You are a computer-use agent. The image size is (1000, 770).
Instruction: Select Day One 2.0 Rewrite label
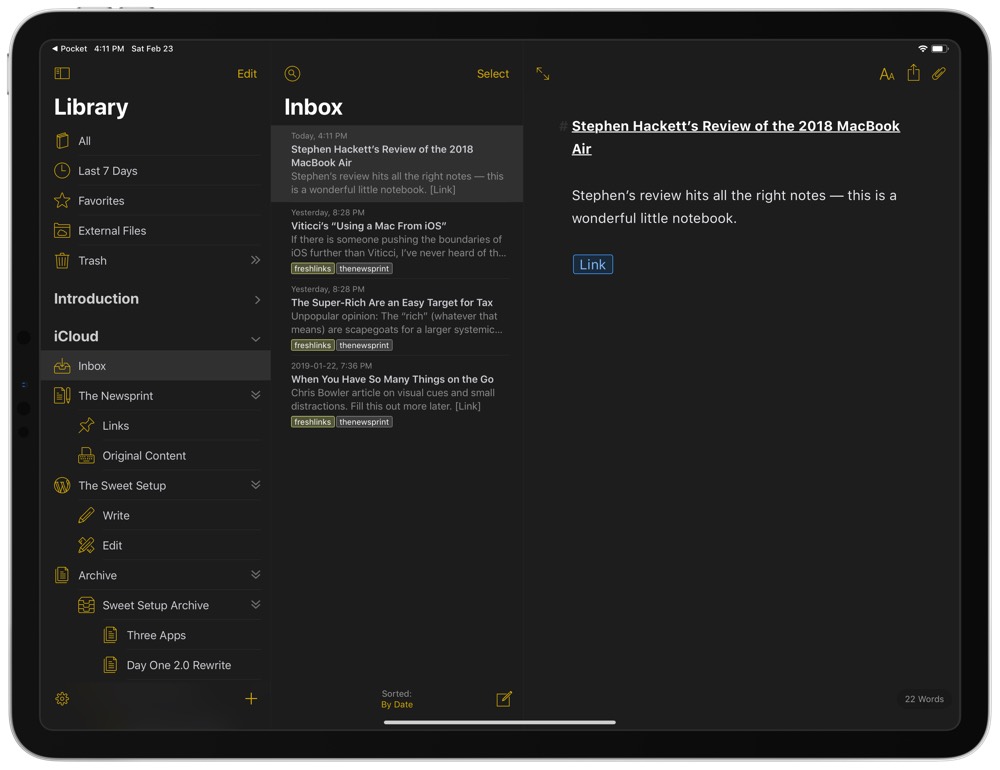pyautogui.click(x=179, y=665)
